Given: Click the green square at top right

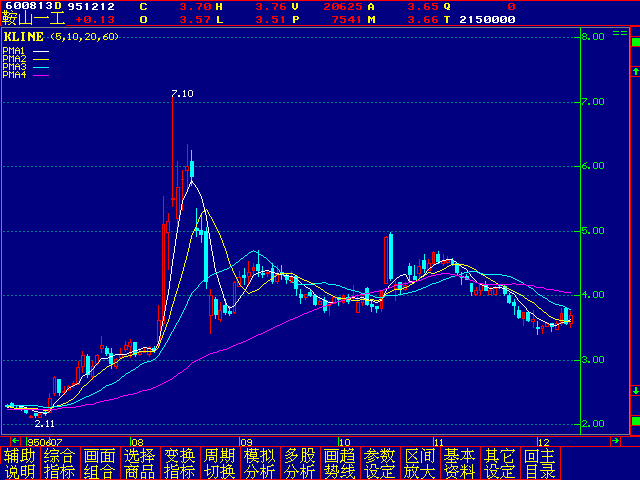Looking at the screenshot, I should pyautogui.click(x=634, y=41).
